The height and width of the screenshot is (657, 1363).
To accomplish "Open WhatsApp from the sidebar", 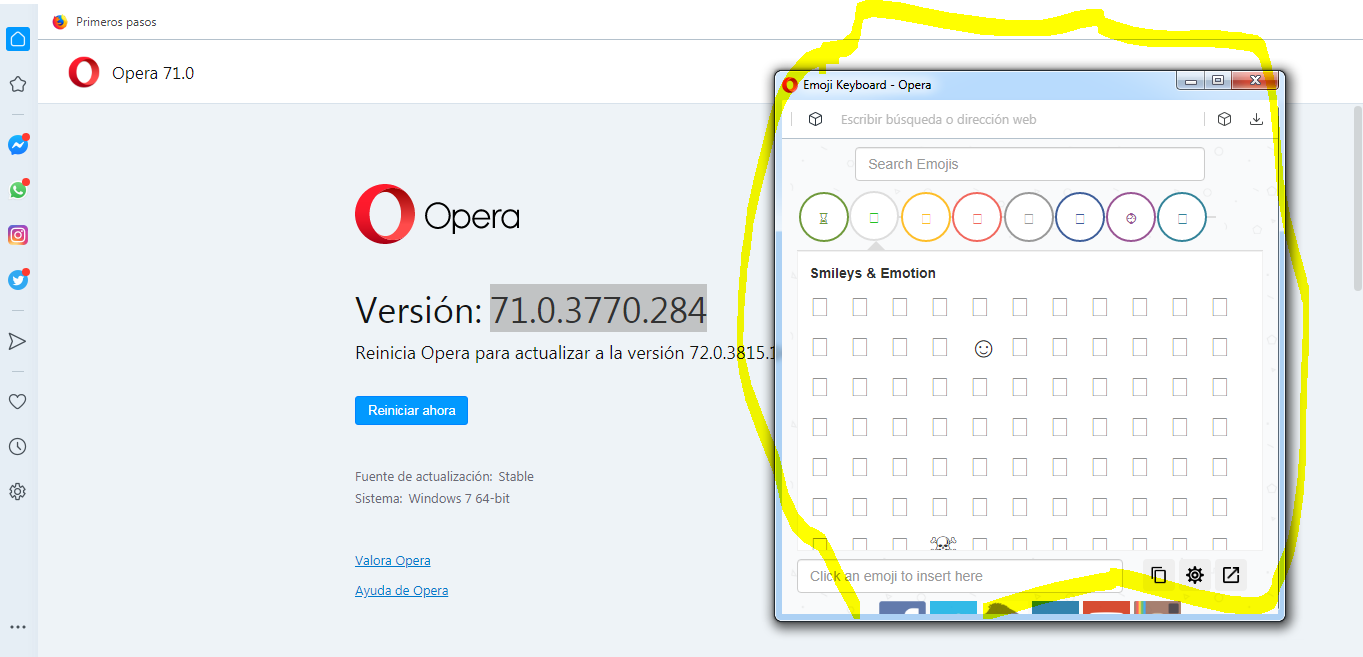I will click(x=18, y=189).
